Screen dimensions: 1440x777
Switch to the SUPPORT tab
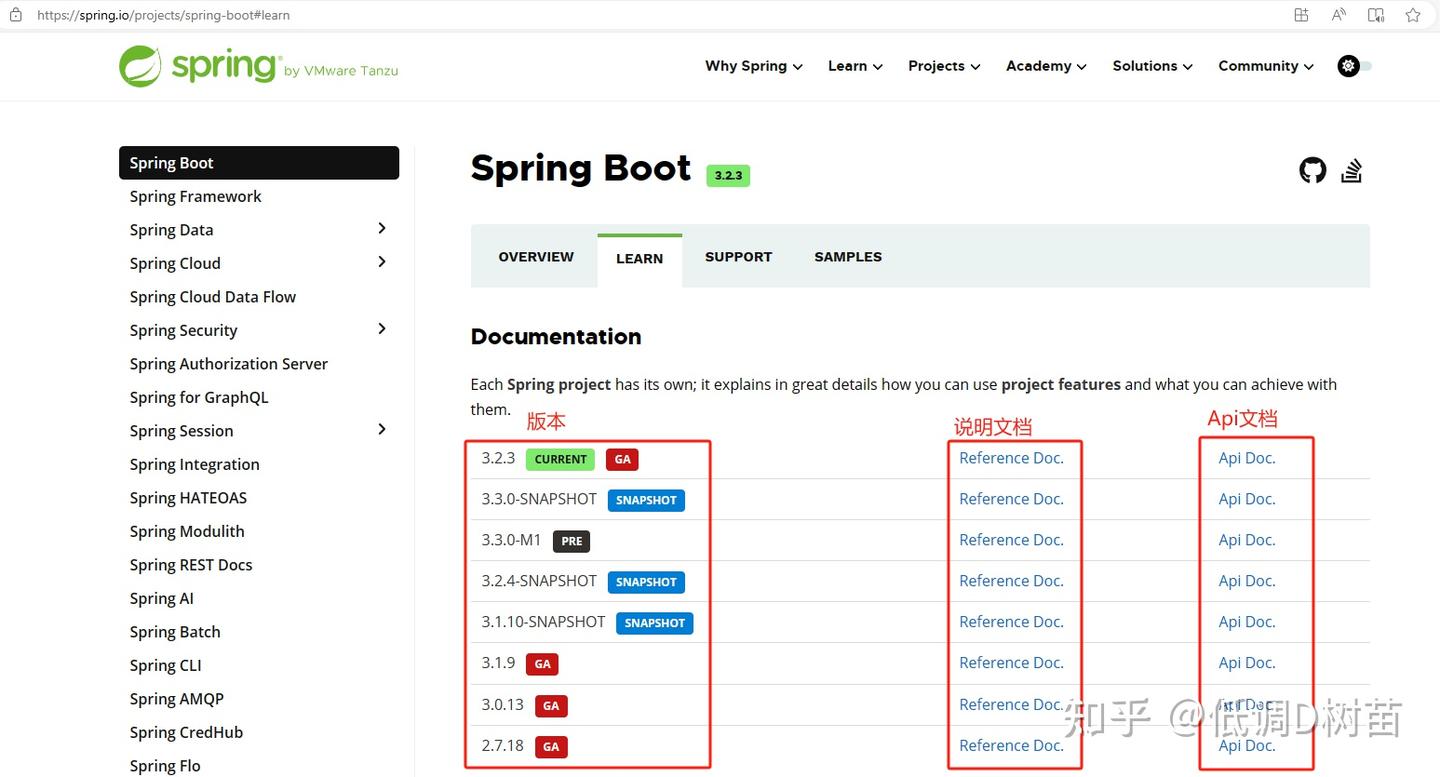pos(738,256)
